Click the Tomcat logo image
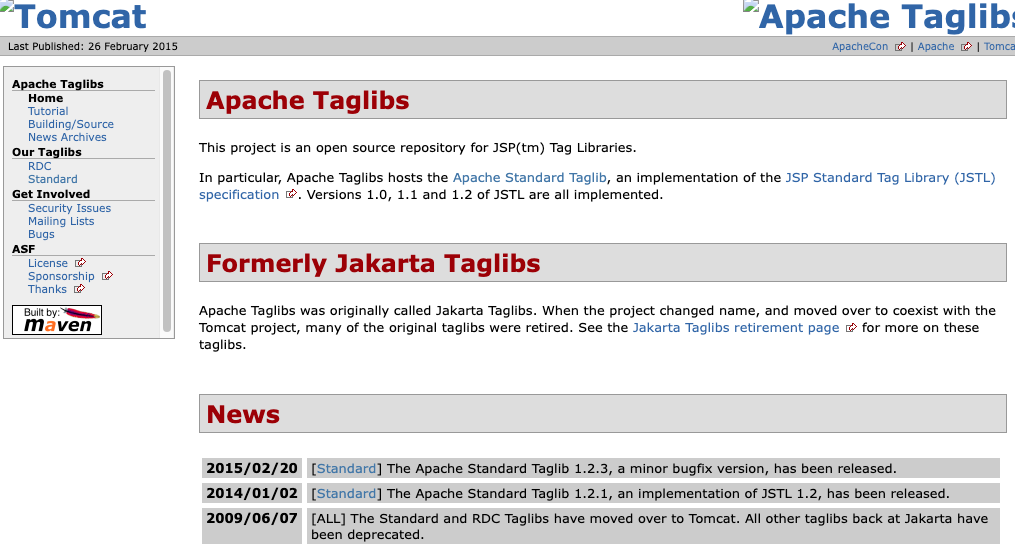 click(73, 16)
